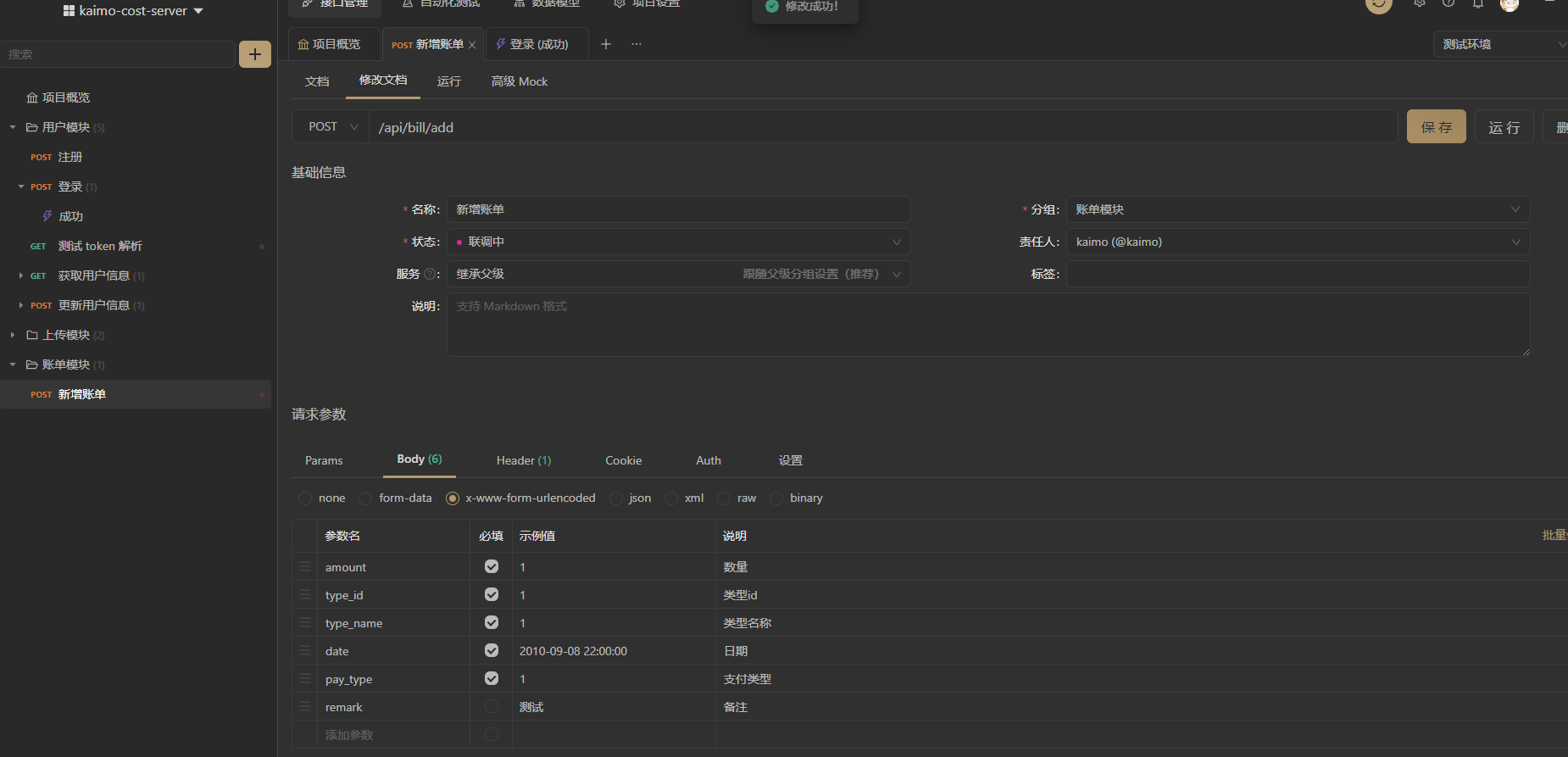Click the drag handle of the pay_type row

(x=305, y=678)
